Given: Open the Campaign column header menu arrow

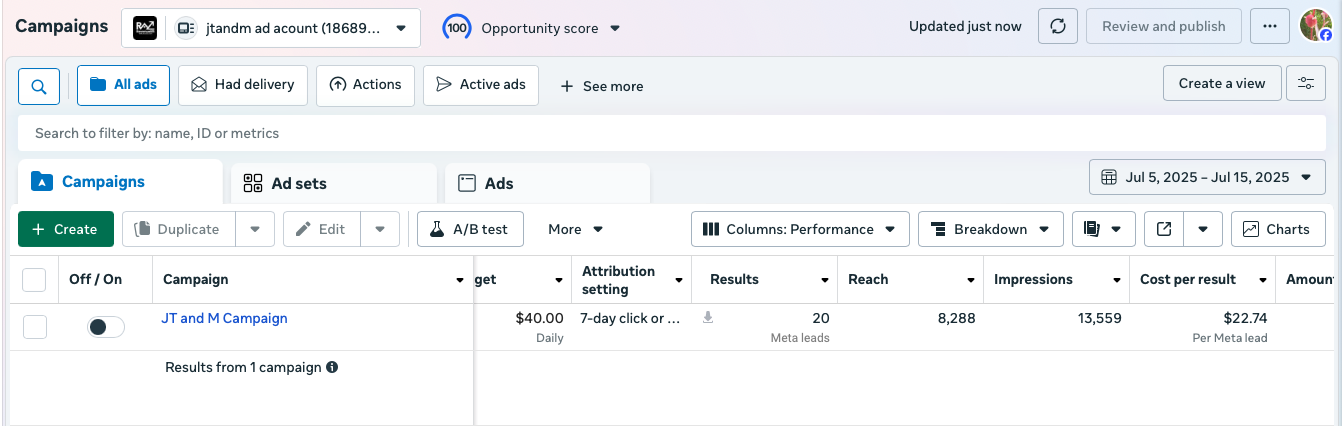Looking at the screenshot, I should [x=460, y=280].
